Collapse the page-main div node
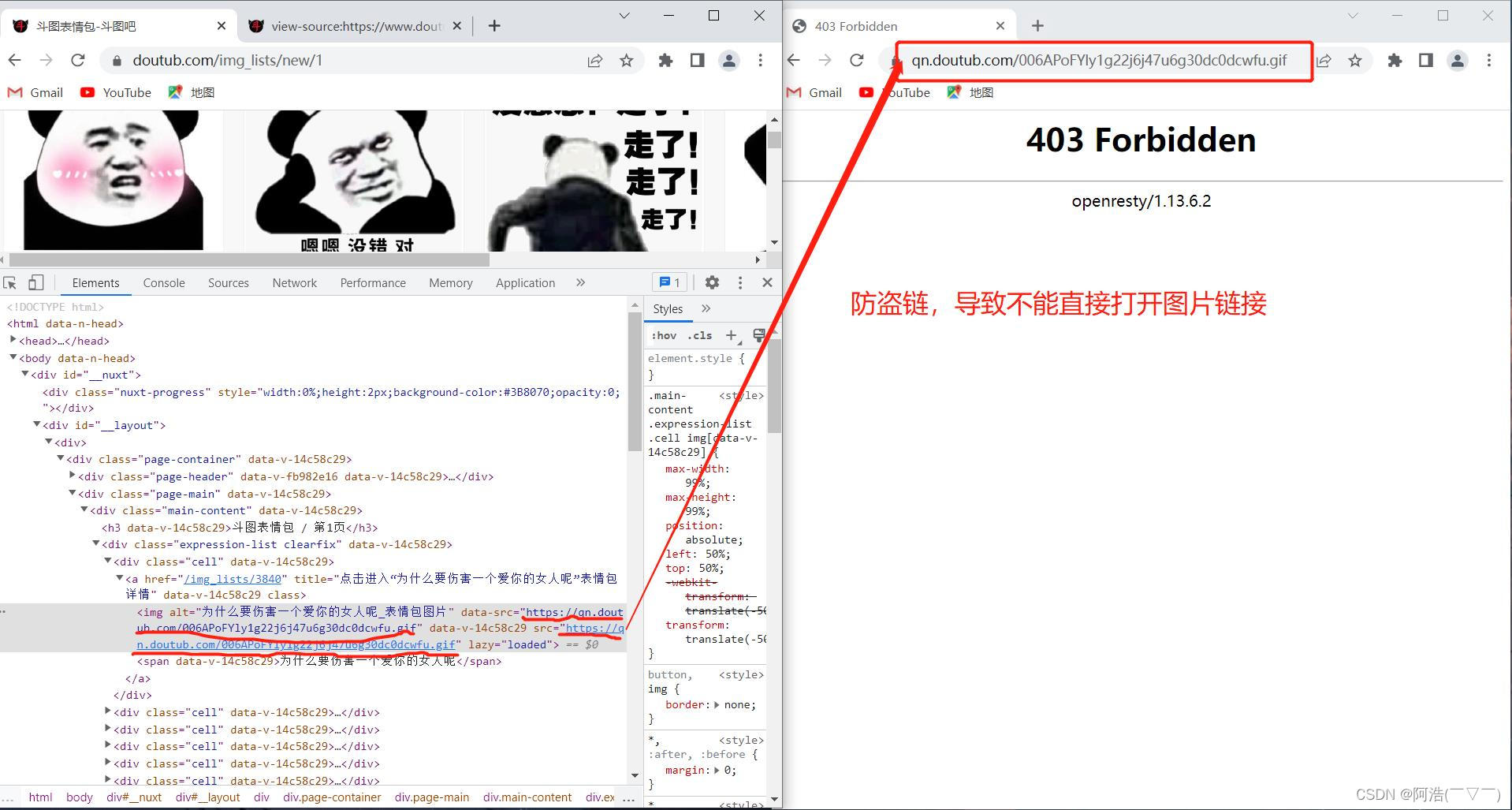The height and width of the screenshot is (810, 1512). (72, 493)
